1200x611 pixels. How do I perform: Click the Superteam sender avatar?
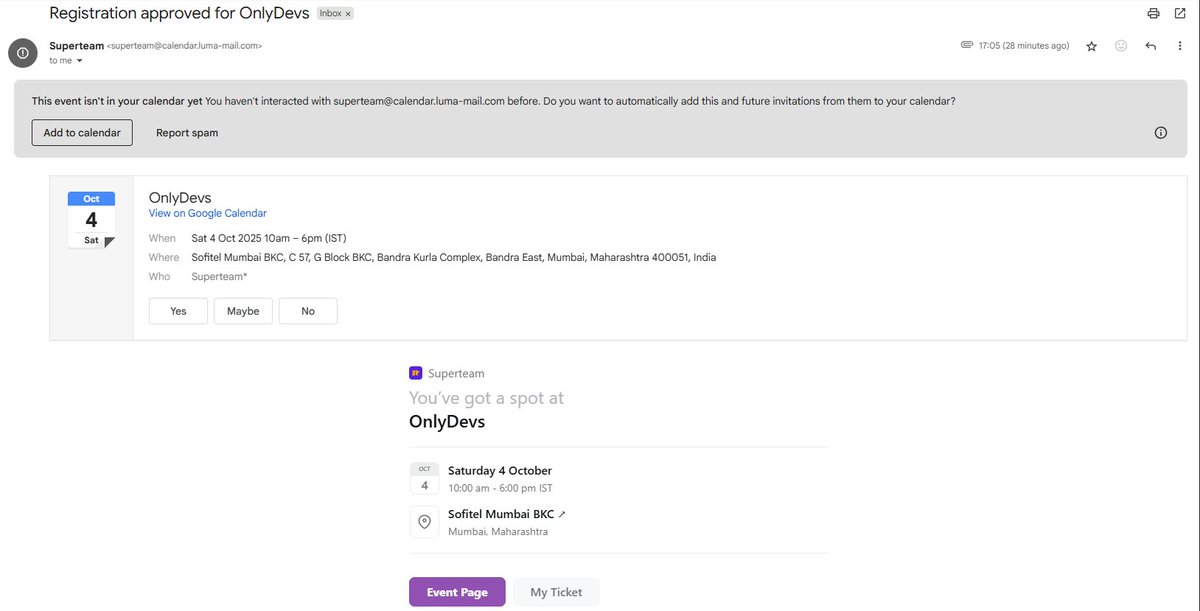(23, 53)
